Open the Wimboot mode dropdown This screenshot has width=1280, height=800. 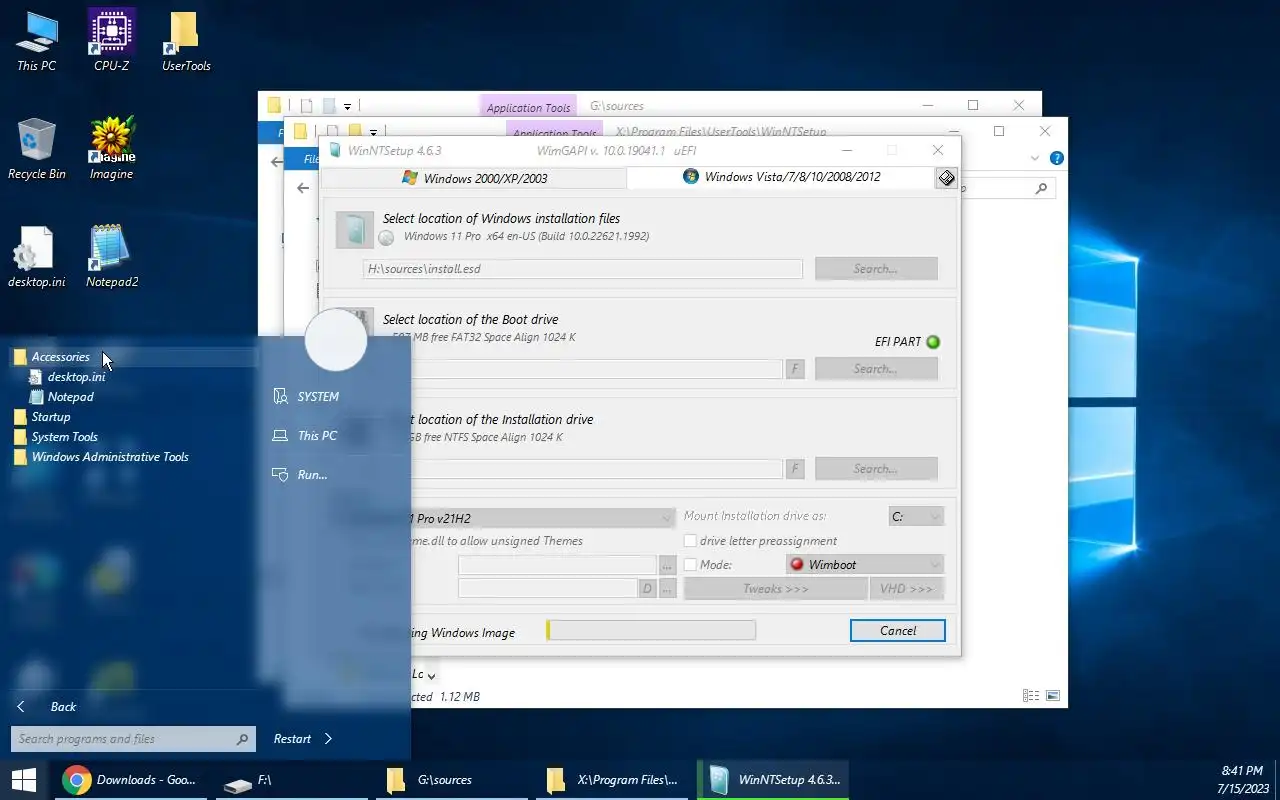point(865,565)
